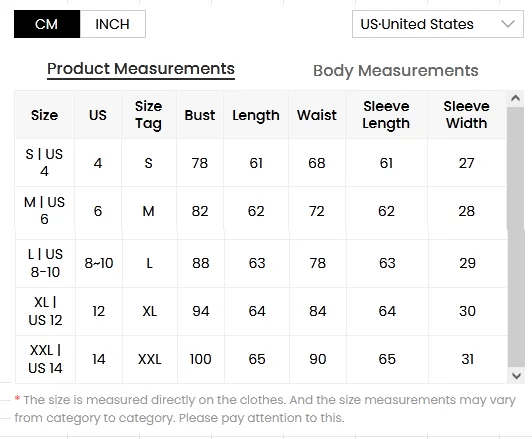Screen dimensions: 532x439
Task: Click the chevron arrow in country selector
Action: 508,24
